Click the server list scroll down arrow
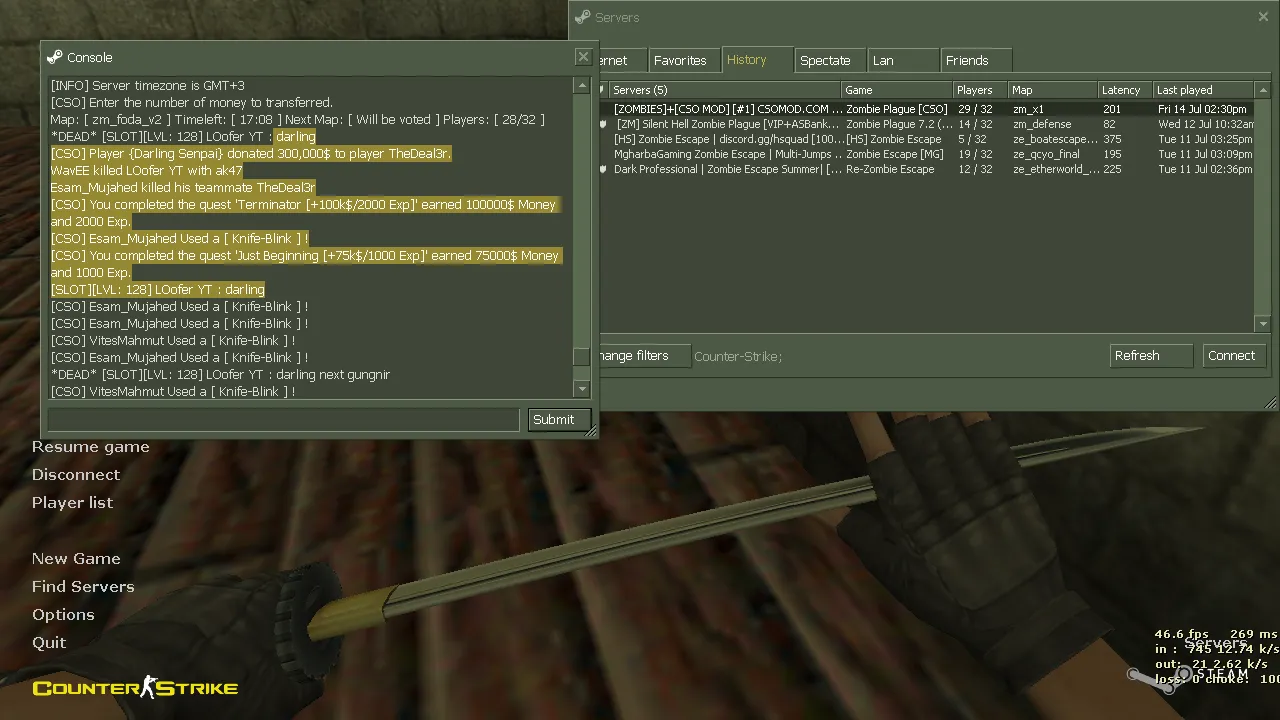The width and height of the screenshot is (1280, 720). pos(1263,323)
